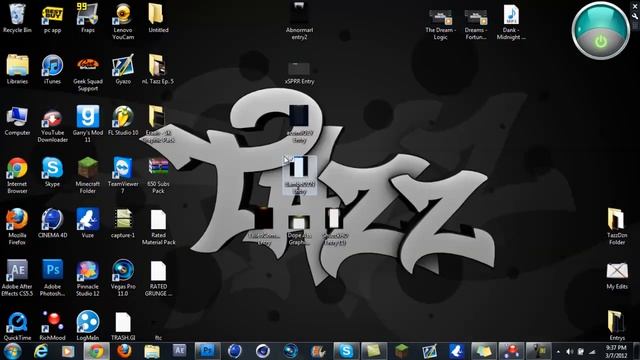Image resolution: width=640 pixels, height=360 pixels.
Task: Select the RichMood desktop shortcut
Action: point(52,327)
